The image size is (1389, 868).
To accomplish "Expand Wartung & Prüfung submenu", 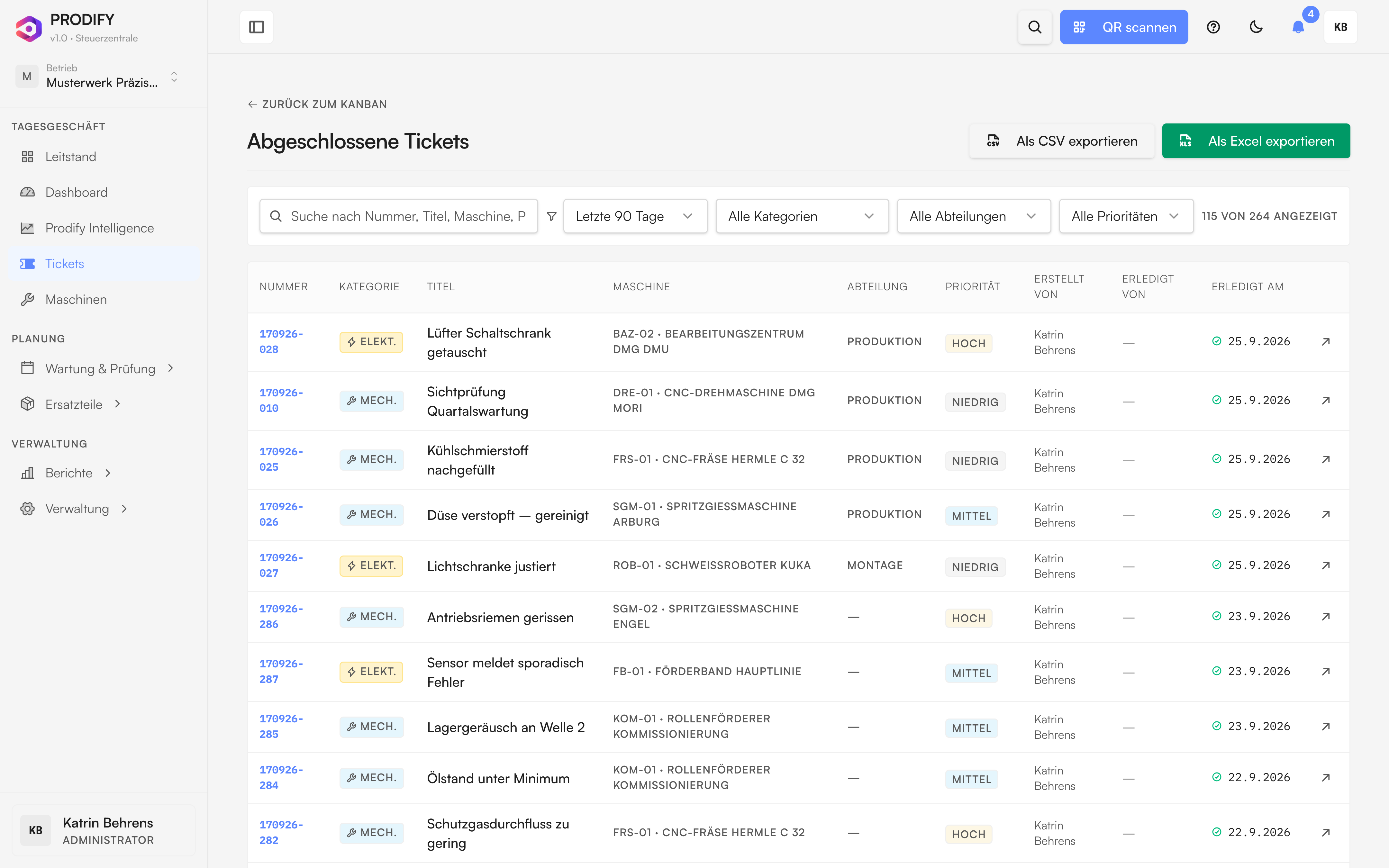I will tap(103, 368).
